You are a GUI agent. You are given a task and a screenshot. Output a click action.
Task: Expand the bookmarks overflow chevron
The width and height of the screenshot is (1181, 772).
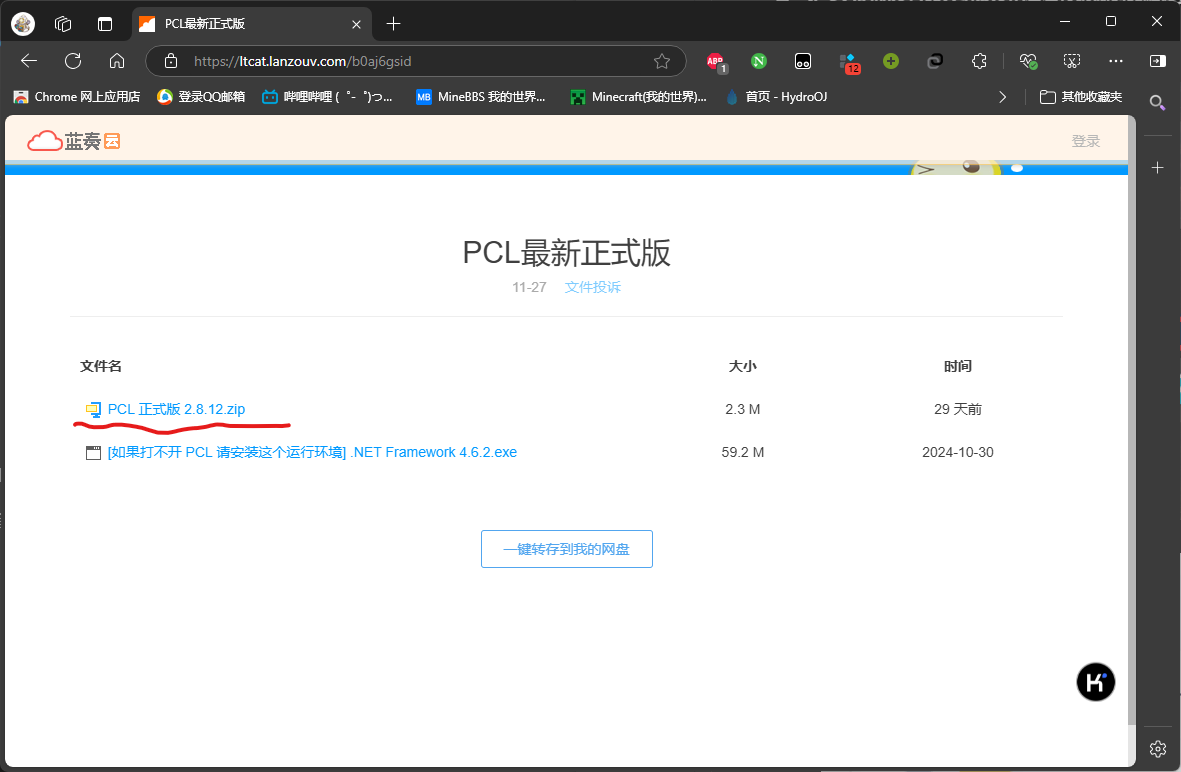tap(1002, 97)
